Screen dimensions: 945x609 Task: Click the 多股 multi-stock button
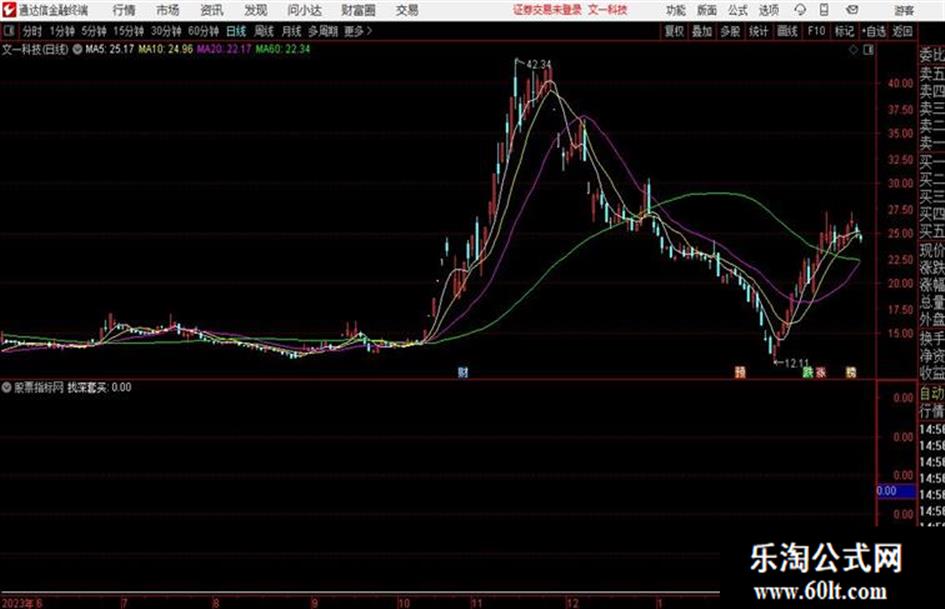pyautogui.click(x=730, y=31)
